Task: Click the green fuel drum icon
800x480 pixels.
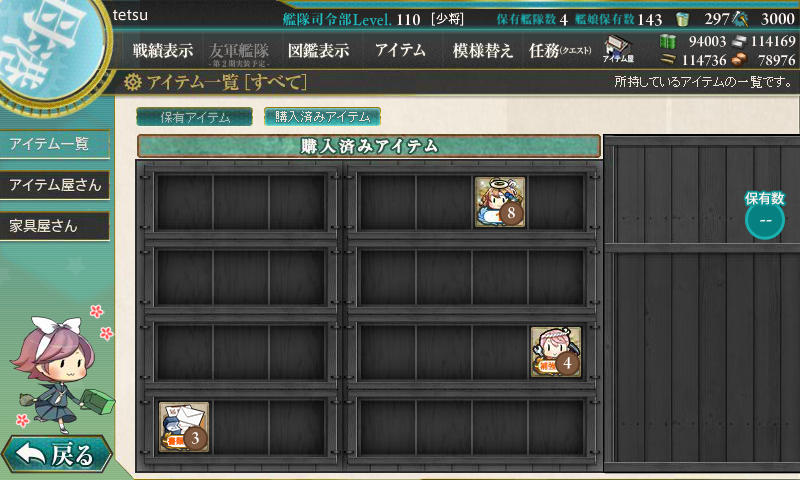Action: (667, 41)
